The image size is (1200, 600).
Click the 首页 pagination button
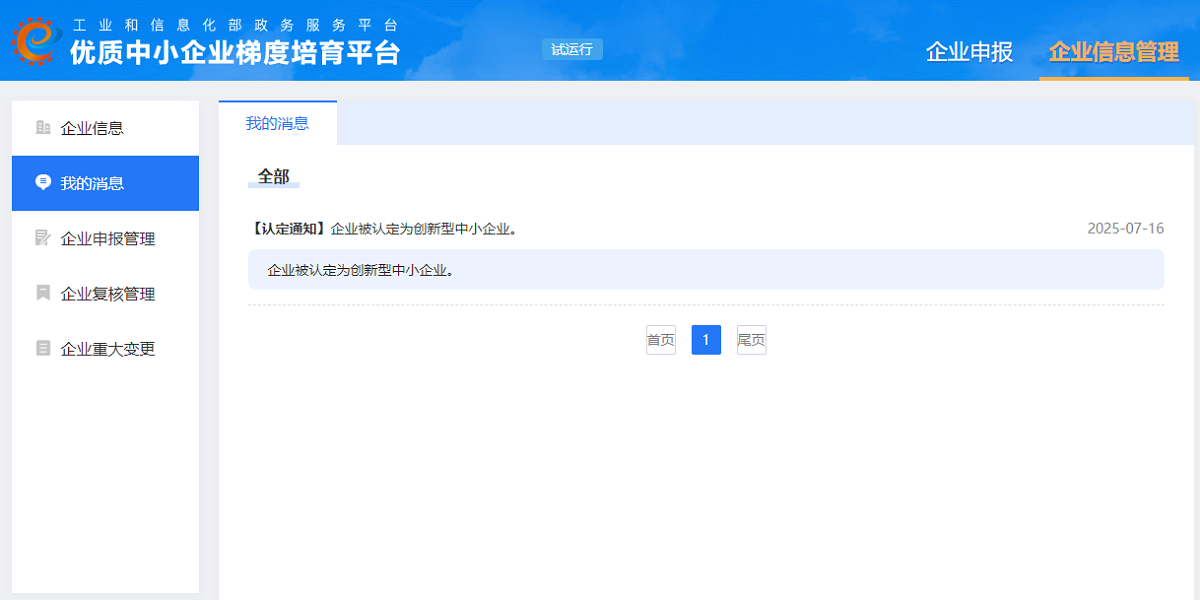point(660,339)
